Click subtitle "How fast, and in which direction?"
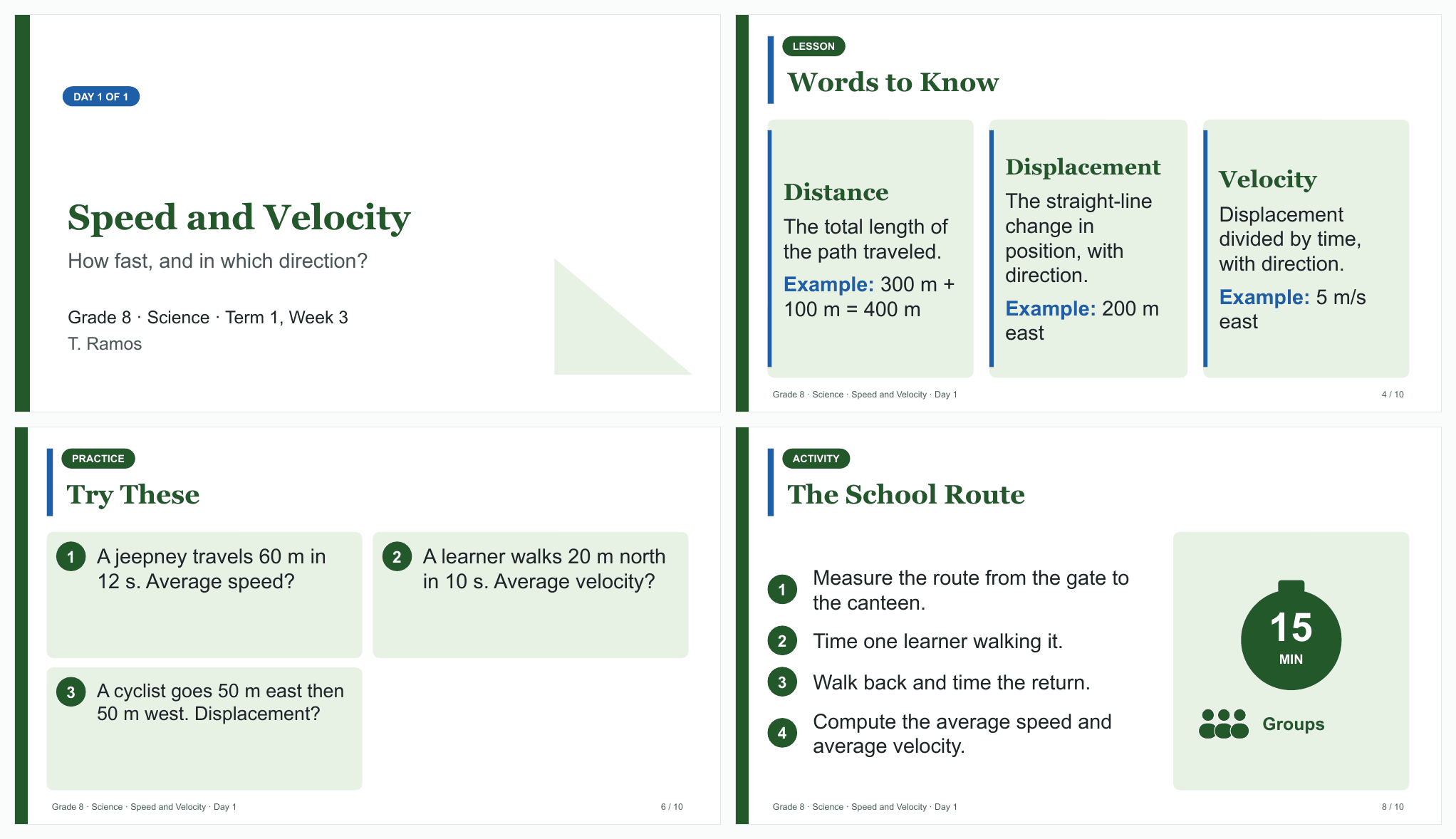Viewport: 1456px width, 839px height. tap(217, 261)
